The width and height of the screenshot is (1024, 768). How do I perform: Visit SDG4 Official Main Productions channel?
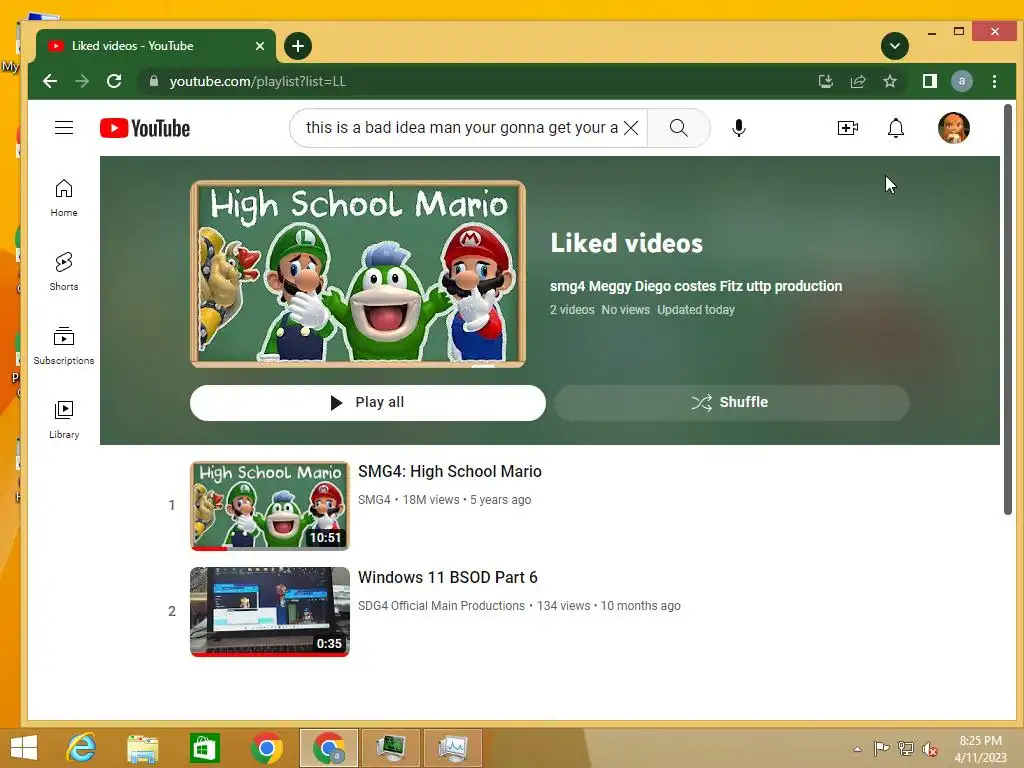[x=441, y=605]
